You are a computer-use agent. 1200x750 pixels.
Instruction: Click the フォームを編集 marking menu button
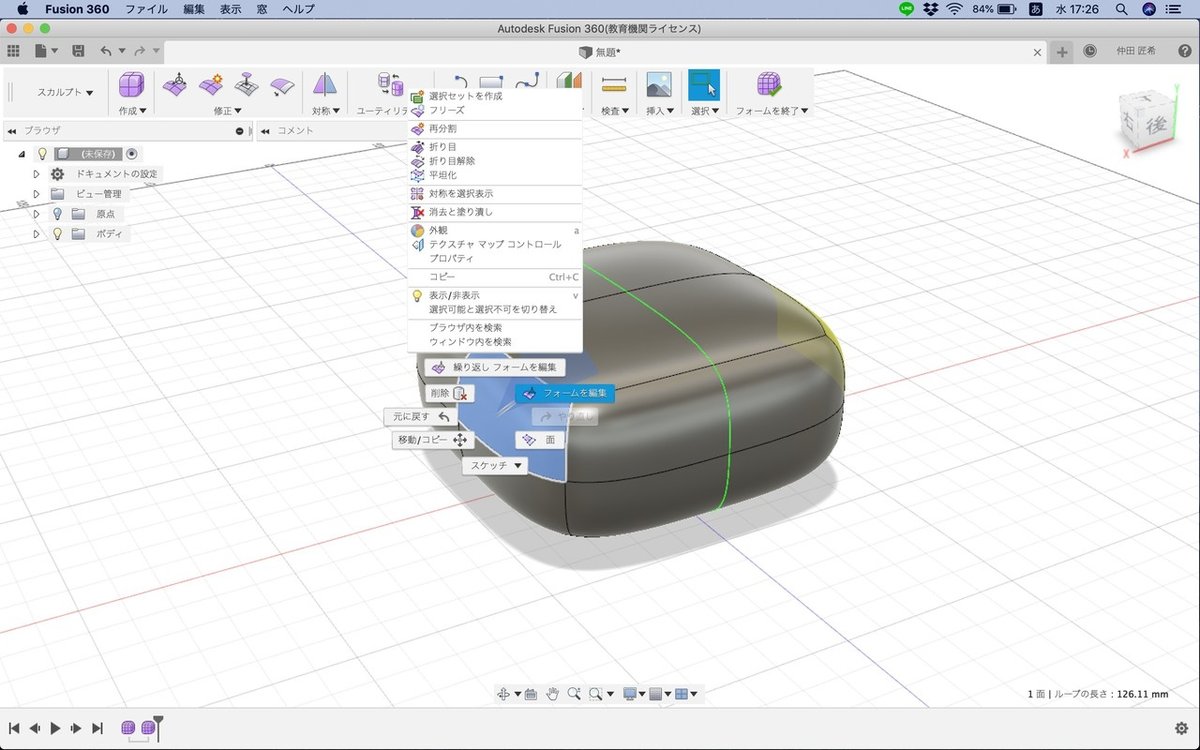565,393
